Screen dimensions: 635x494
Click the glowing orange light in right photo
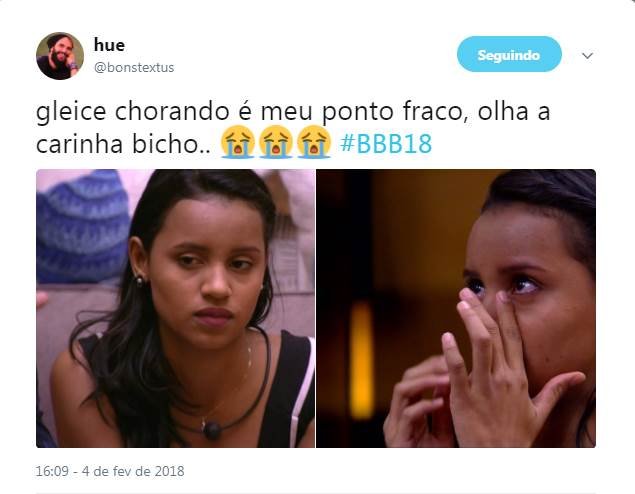361,360
